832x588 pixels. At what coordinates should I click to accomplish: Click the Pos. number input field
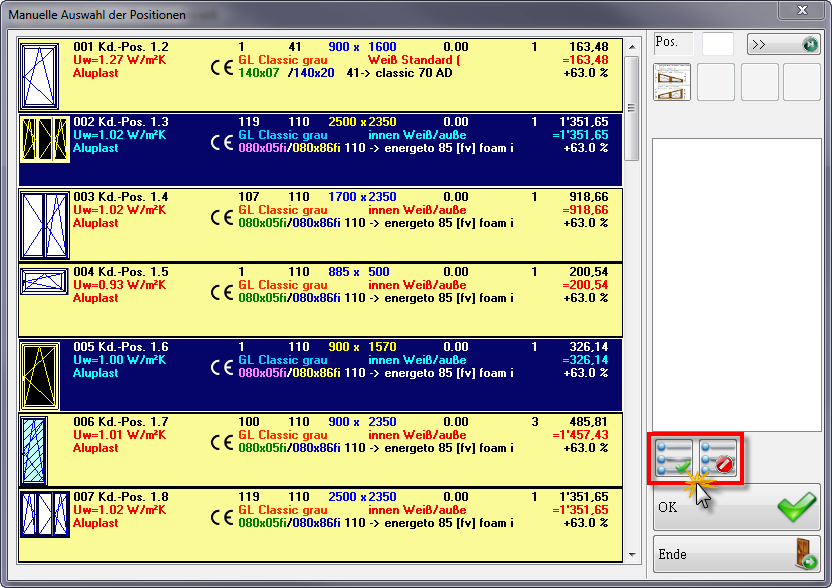coord(718,44)
